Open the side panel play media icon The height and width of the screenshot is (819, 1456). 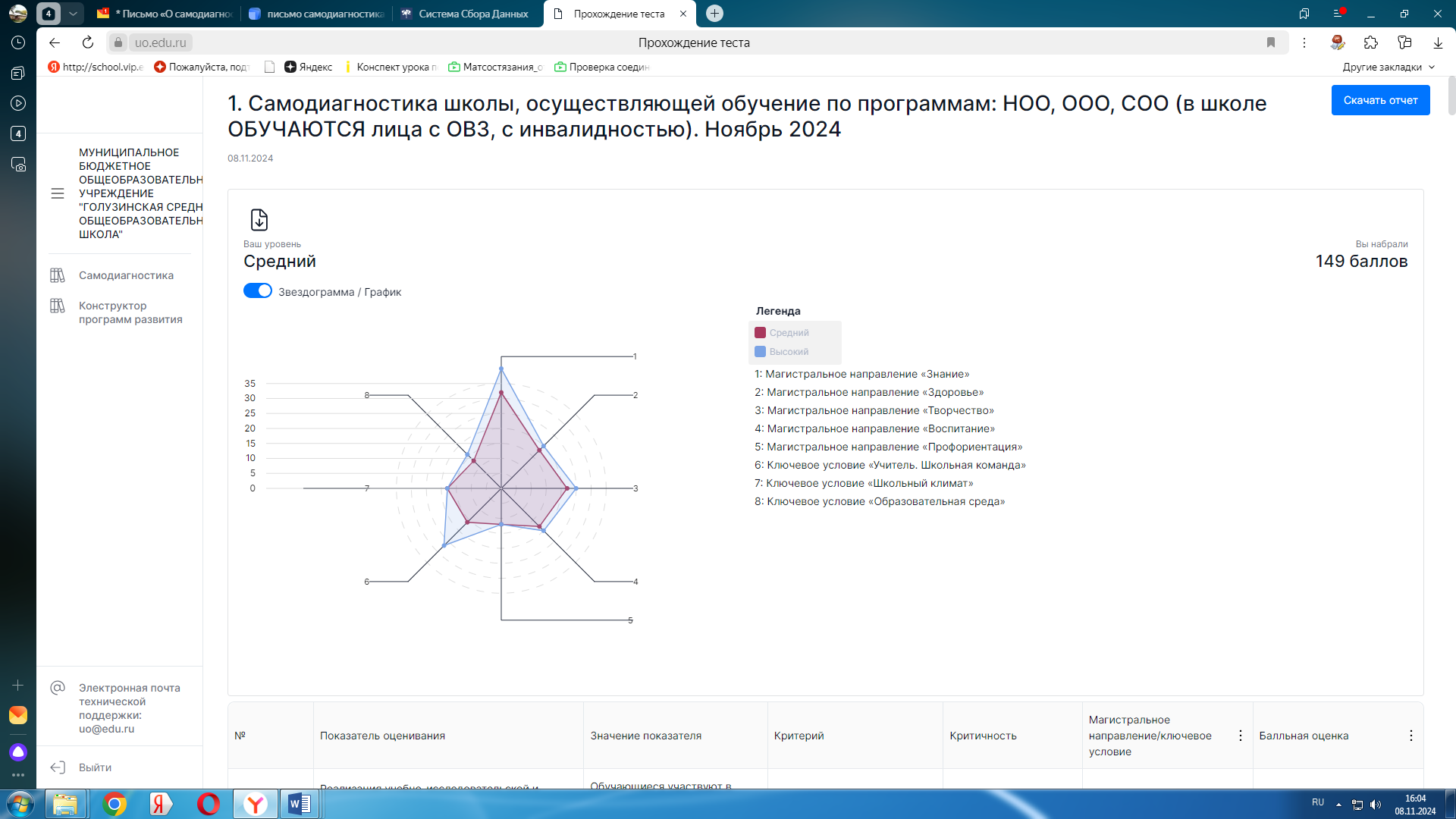[18, 103]
